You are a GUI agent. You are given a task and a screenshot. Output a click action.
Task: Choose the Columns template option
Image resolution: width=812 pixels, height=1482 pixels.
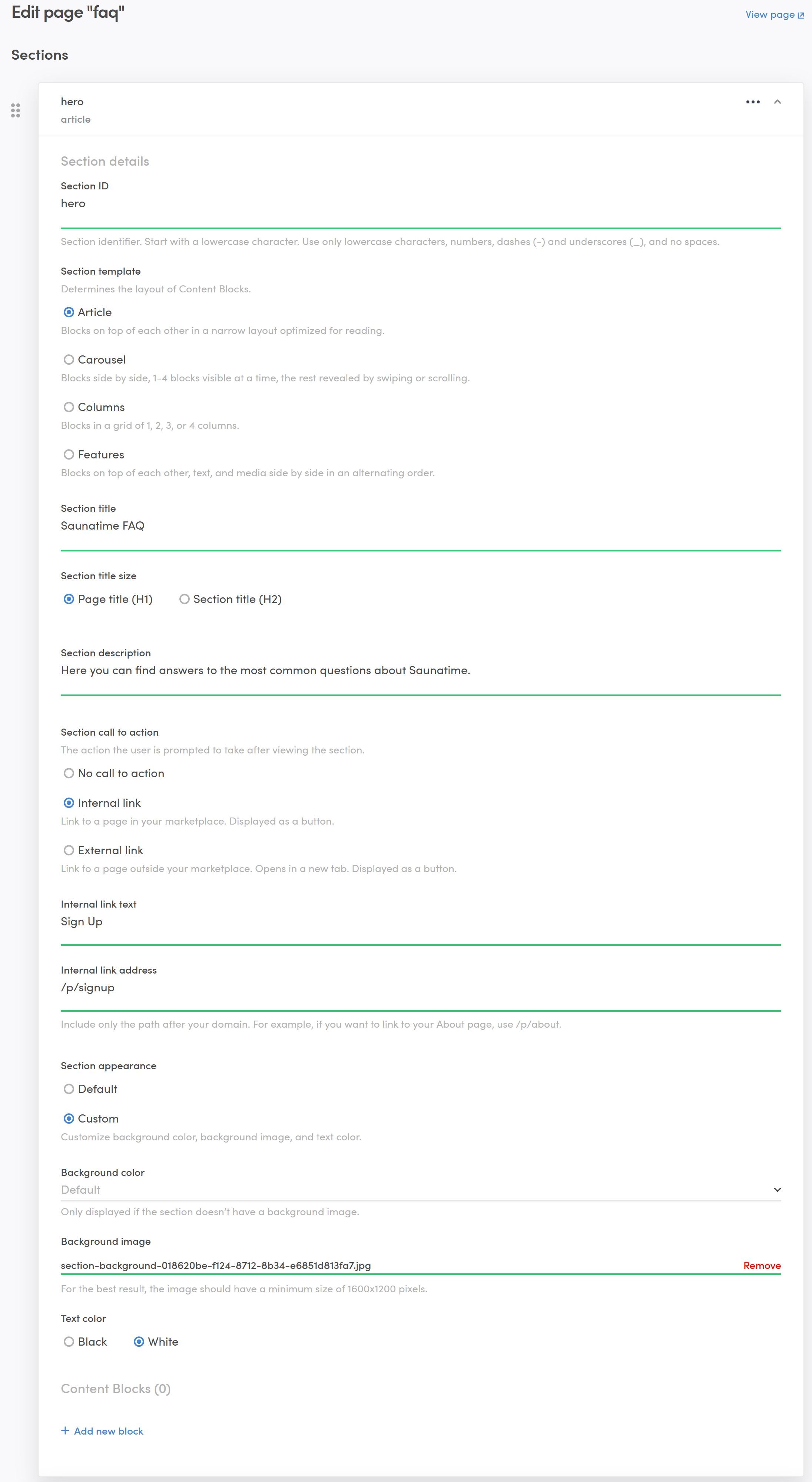coord(69,407)
